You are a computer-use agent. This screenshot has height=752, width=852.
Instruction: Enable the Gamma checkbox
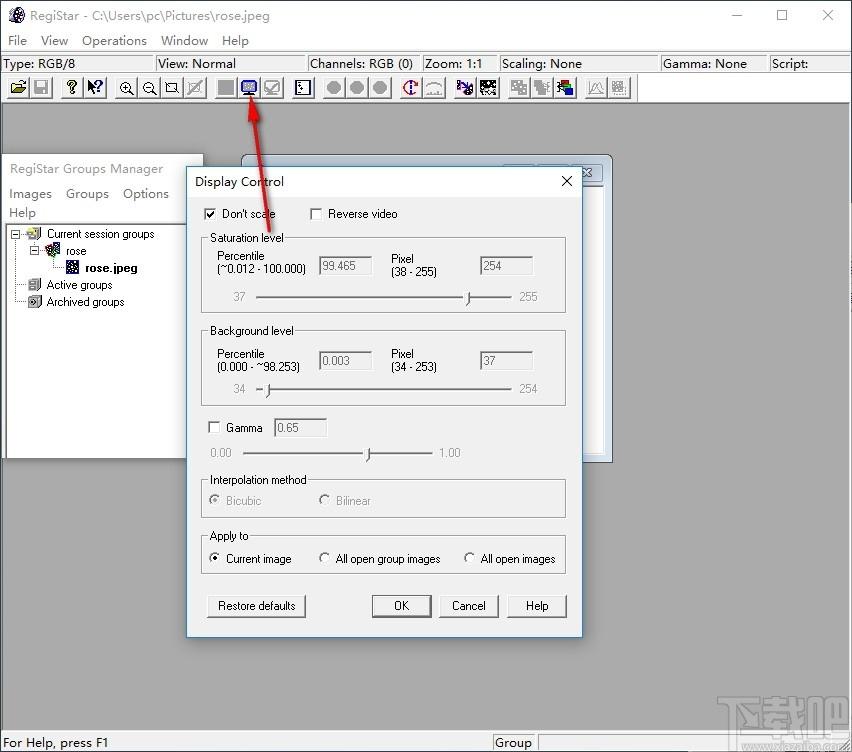pos(214,428)
